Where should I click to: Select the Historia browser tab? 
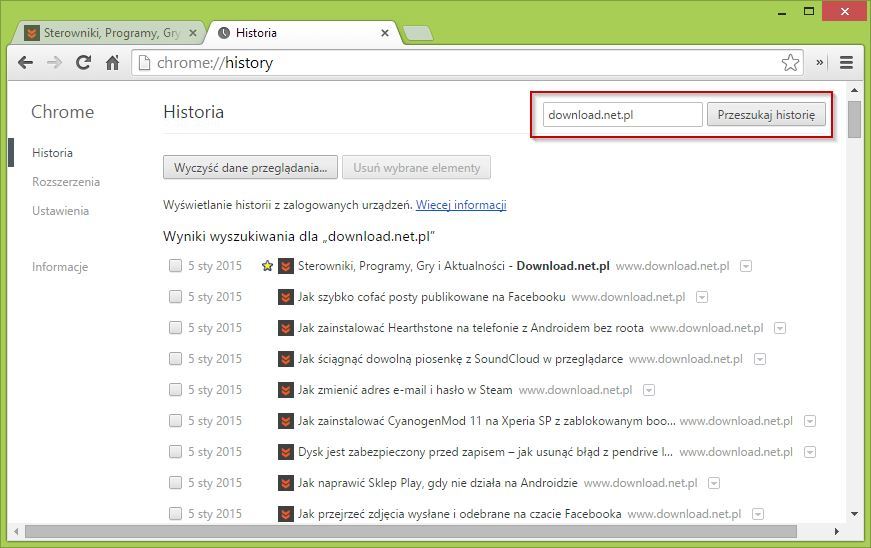(x=303, y=33)
